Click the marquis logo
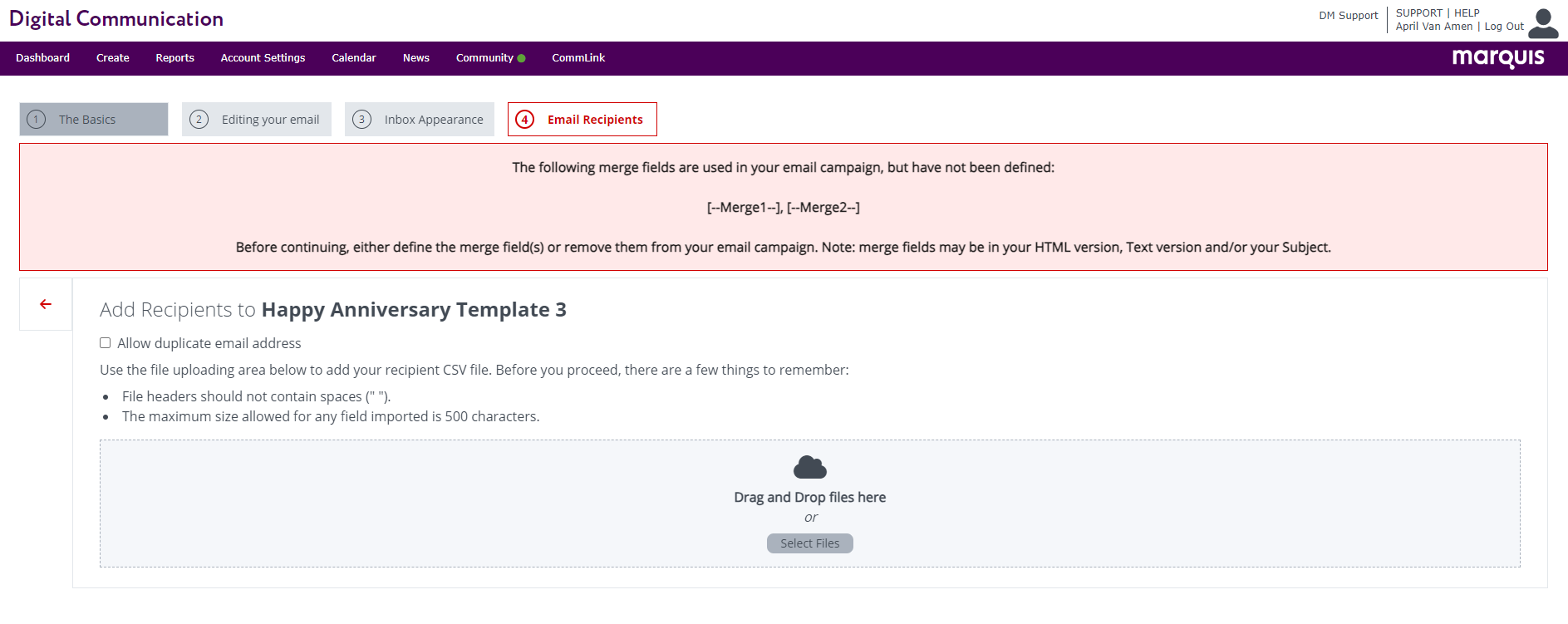 coord(1498,58)
